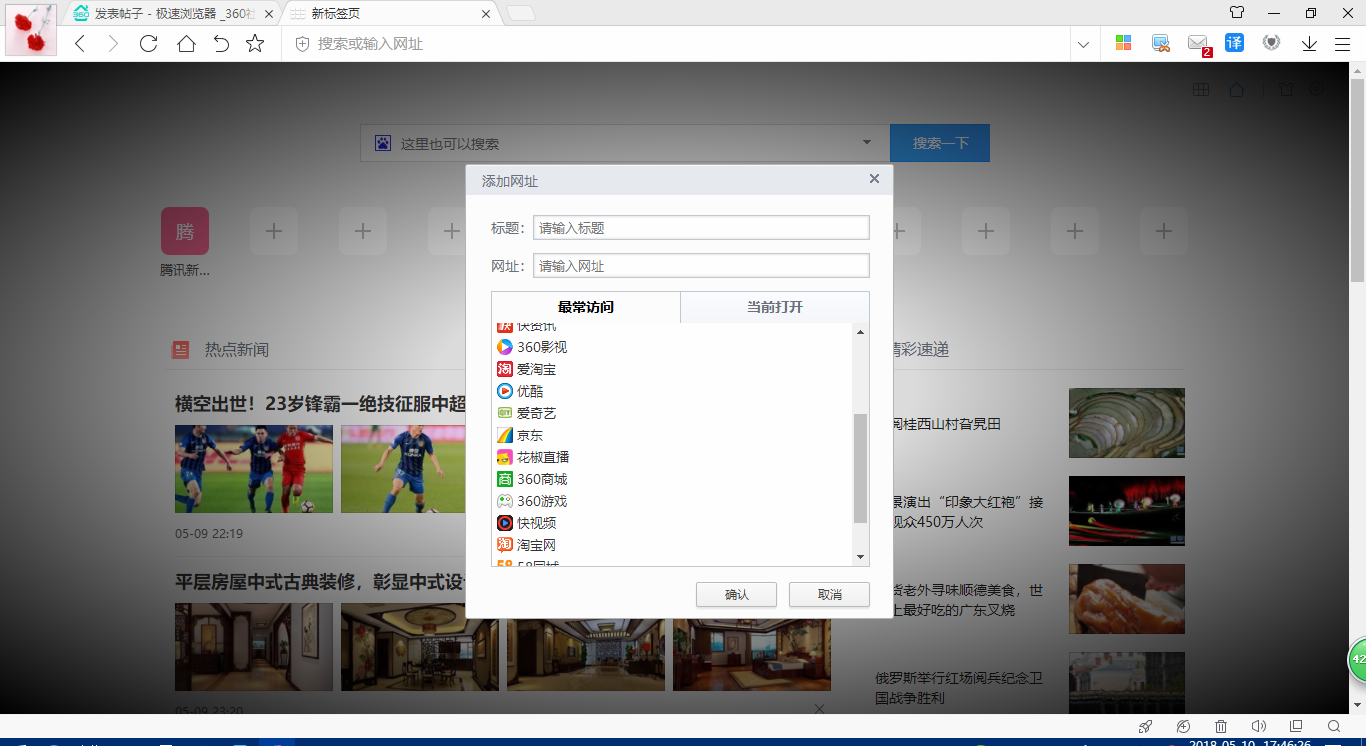Click the ad-block leaf icon in status bar
The width and height of the screenshot is (1366, 746).
point(1183,726)
